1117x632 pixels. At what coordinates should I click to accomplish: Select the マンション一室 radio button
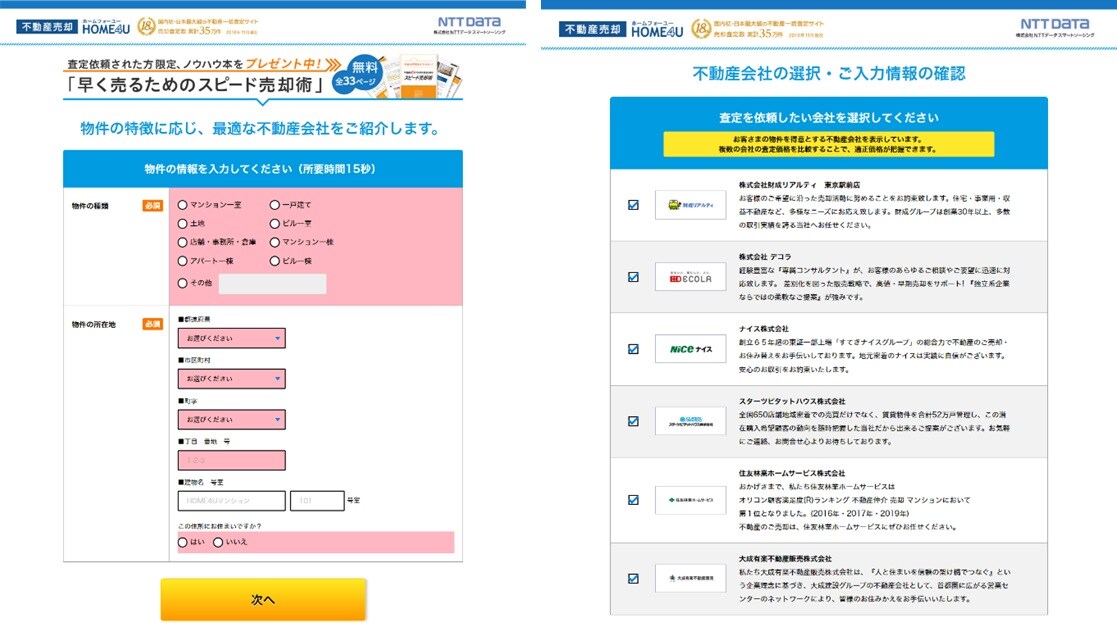(x=183, y=205)
